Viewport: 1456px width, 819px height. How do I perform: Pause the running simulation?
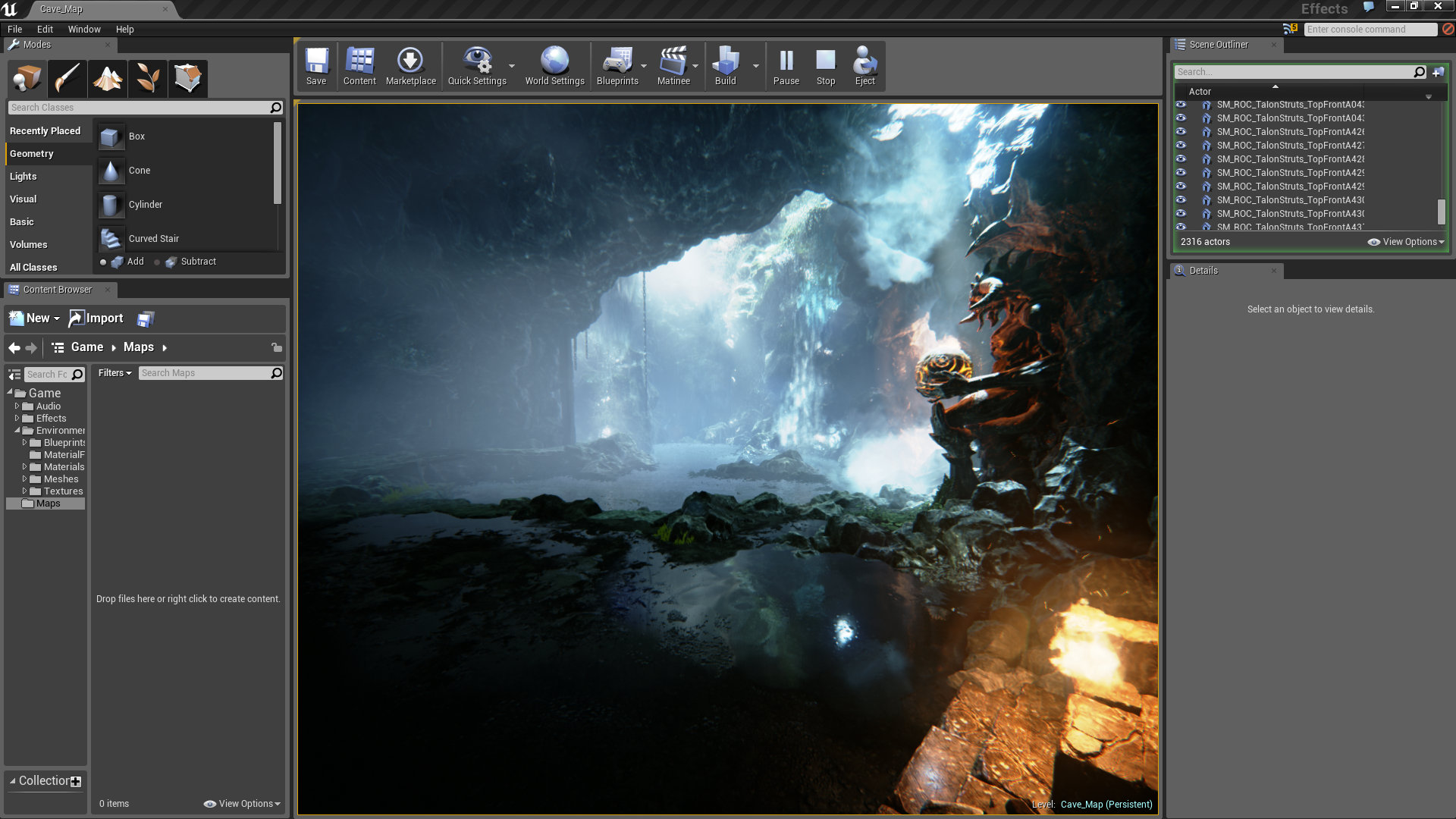point(786,67)
